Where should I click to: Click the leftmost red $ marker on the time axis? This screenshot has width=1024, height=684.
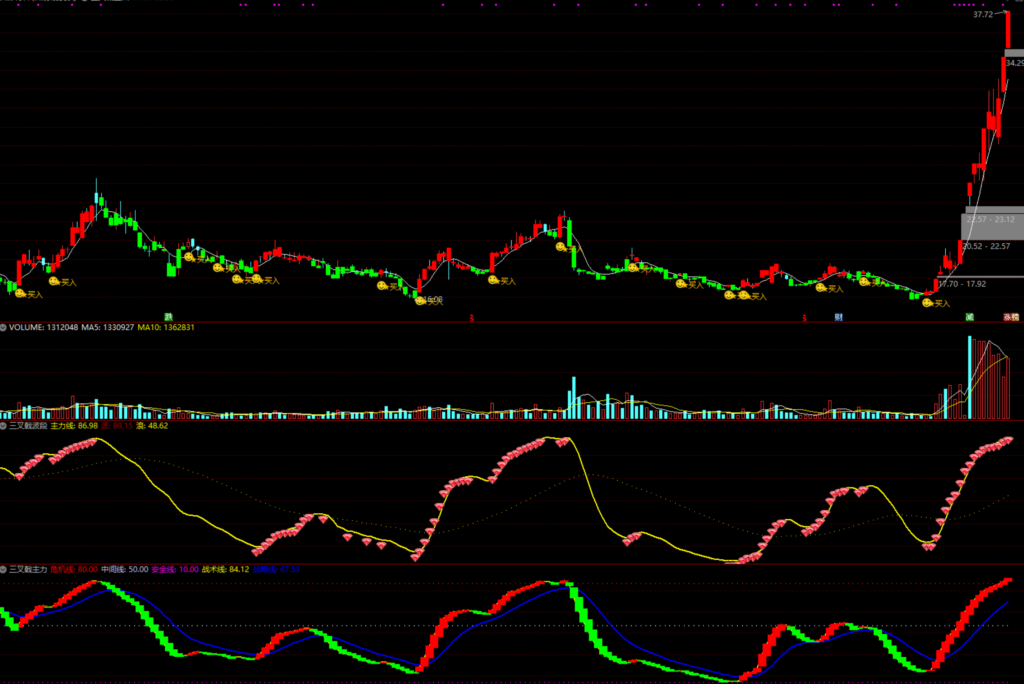(x=472, y=317)
